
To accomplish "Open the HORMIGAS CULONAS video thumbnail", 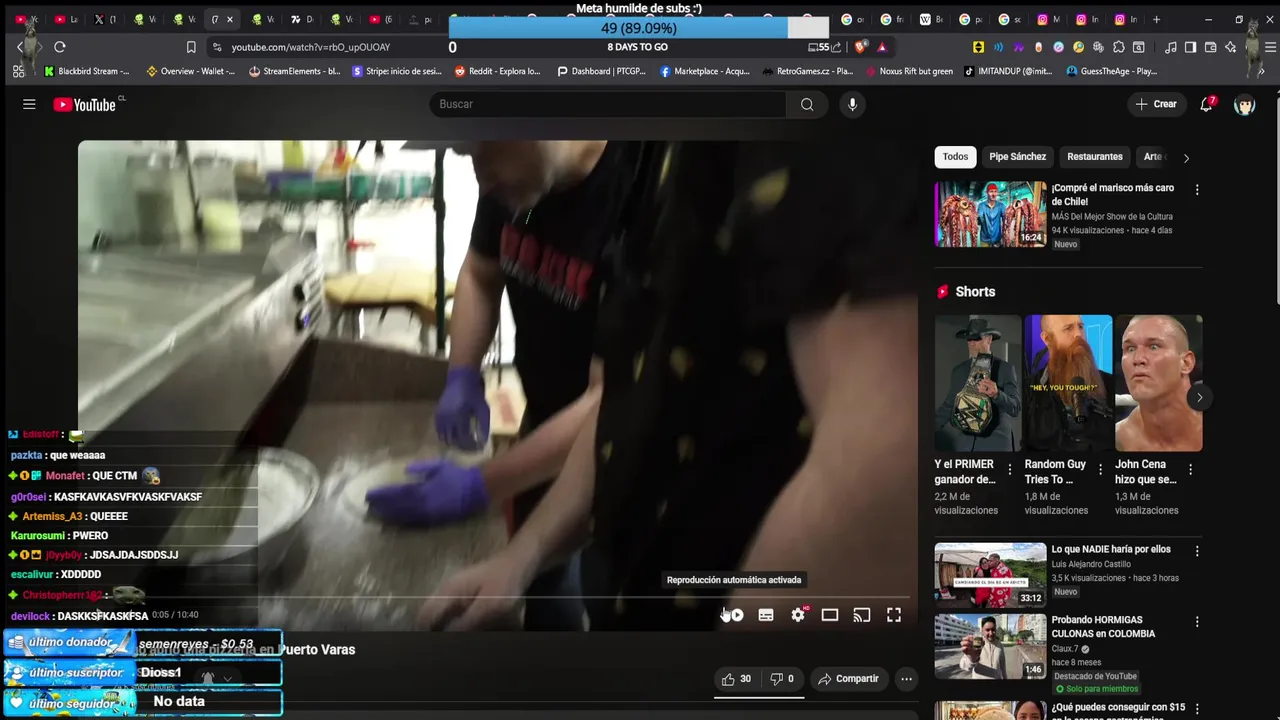I will [x=990, y=647].
